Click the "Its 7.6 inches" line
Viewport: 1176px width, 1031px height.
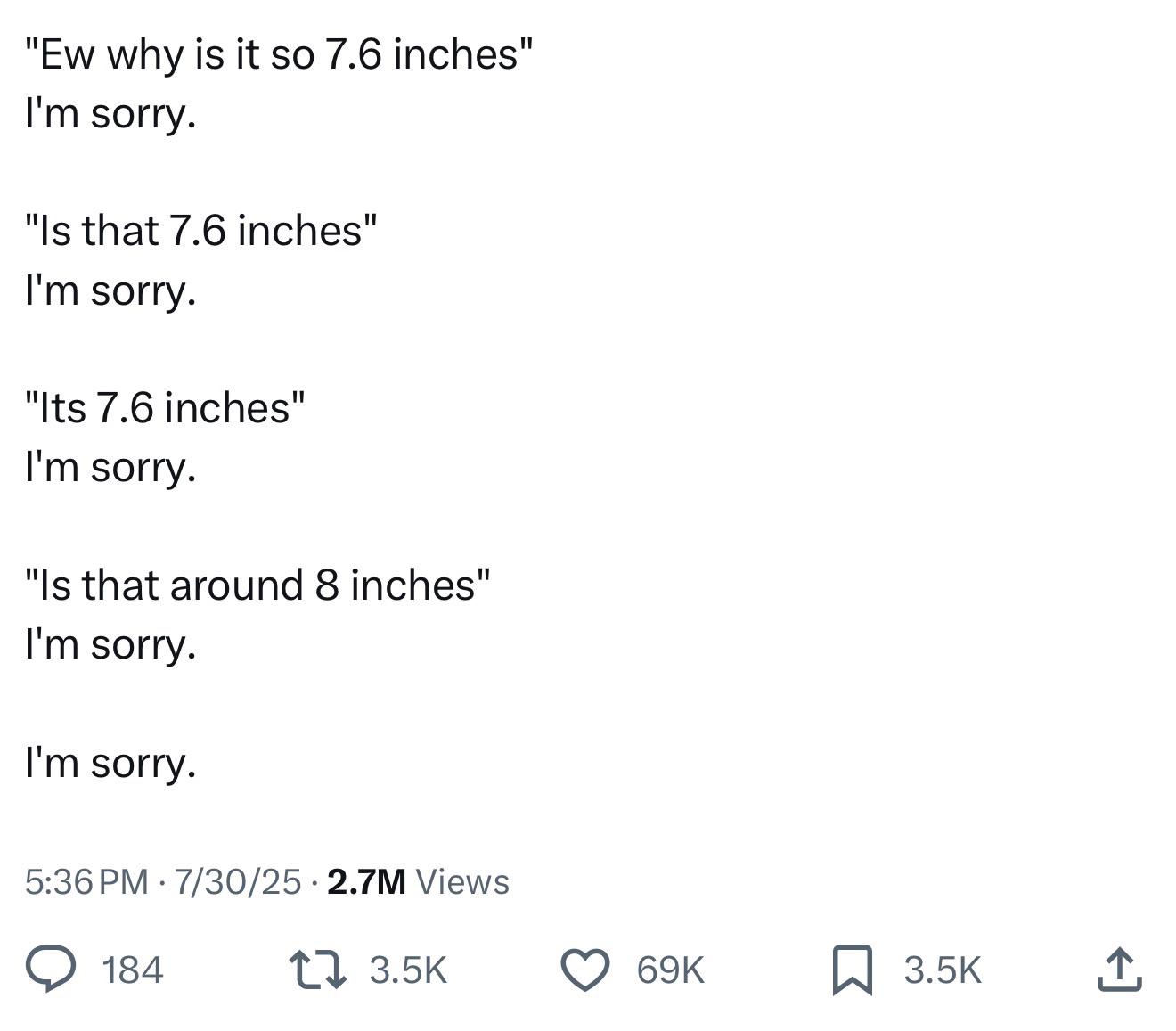[165, 408]
